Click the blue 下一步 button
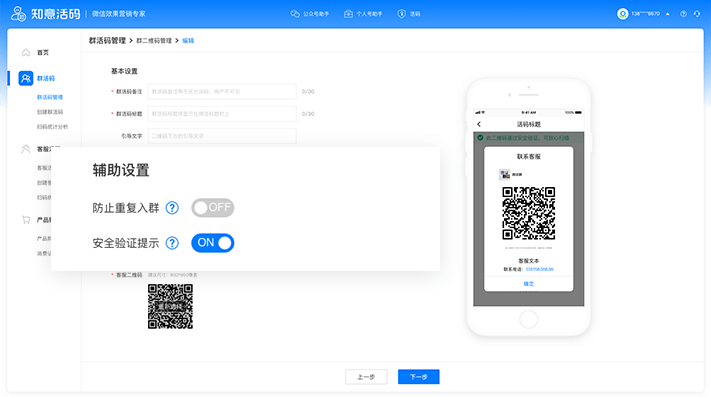The width and height of the screenshot is (711, 397). pyautogui.click(x=419, y=377)
